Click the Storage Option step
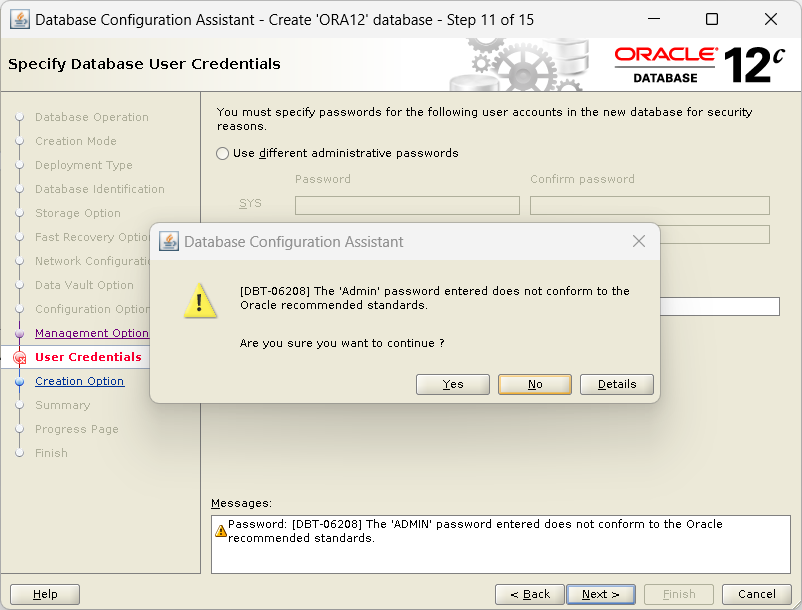Viewport: 802px width, 610px height. click(x=78, y=213)
